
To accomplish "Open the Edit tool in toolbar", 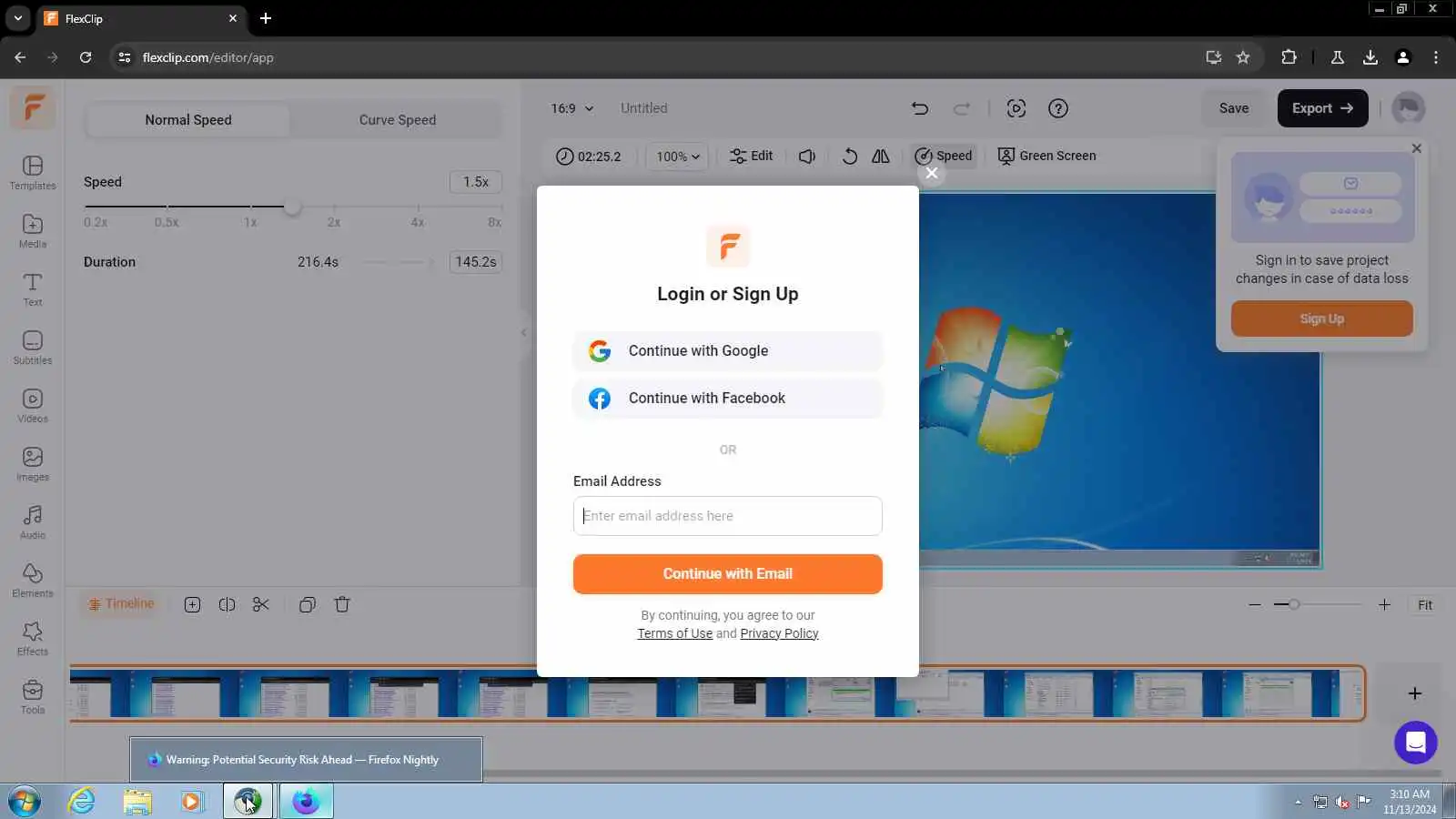I will coord(751,156).
